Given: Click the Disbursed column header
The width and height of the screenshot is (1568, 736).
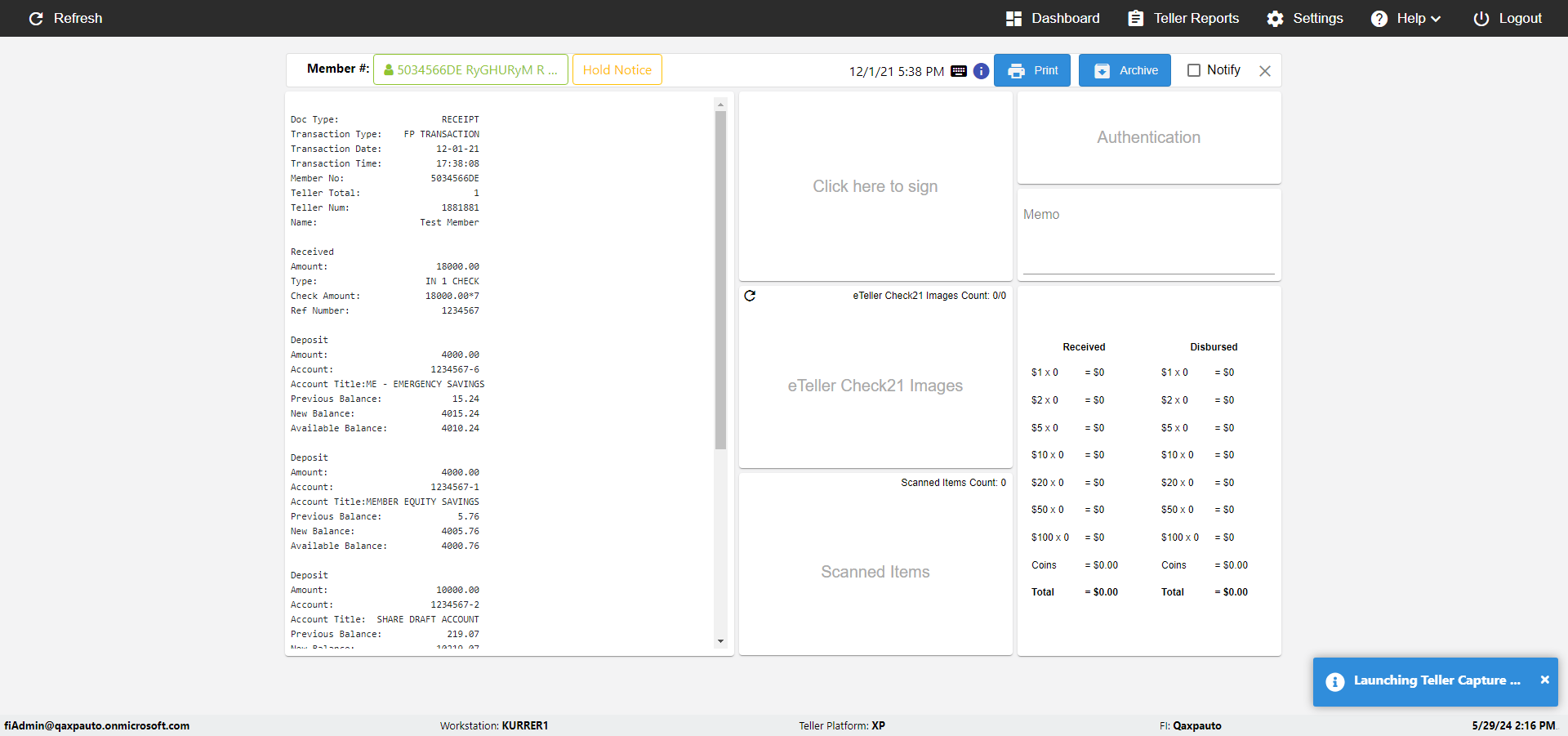Looking at the screenshot, I should 1214,347.
